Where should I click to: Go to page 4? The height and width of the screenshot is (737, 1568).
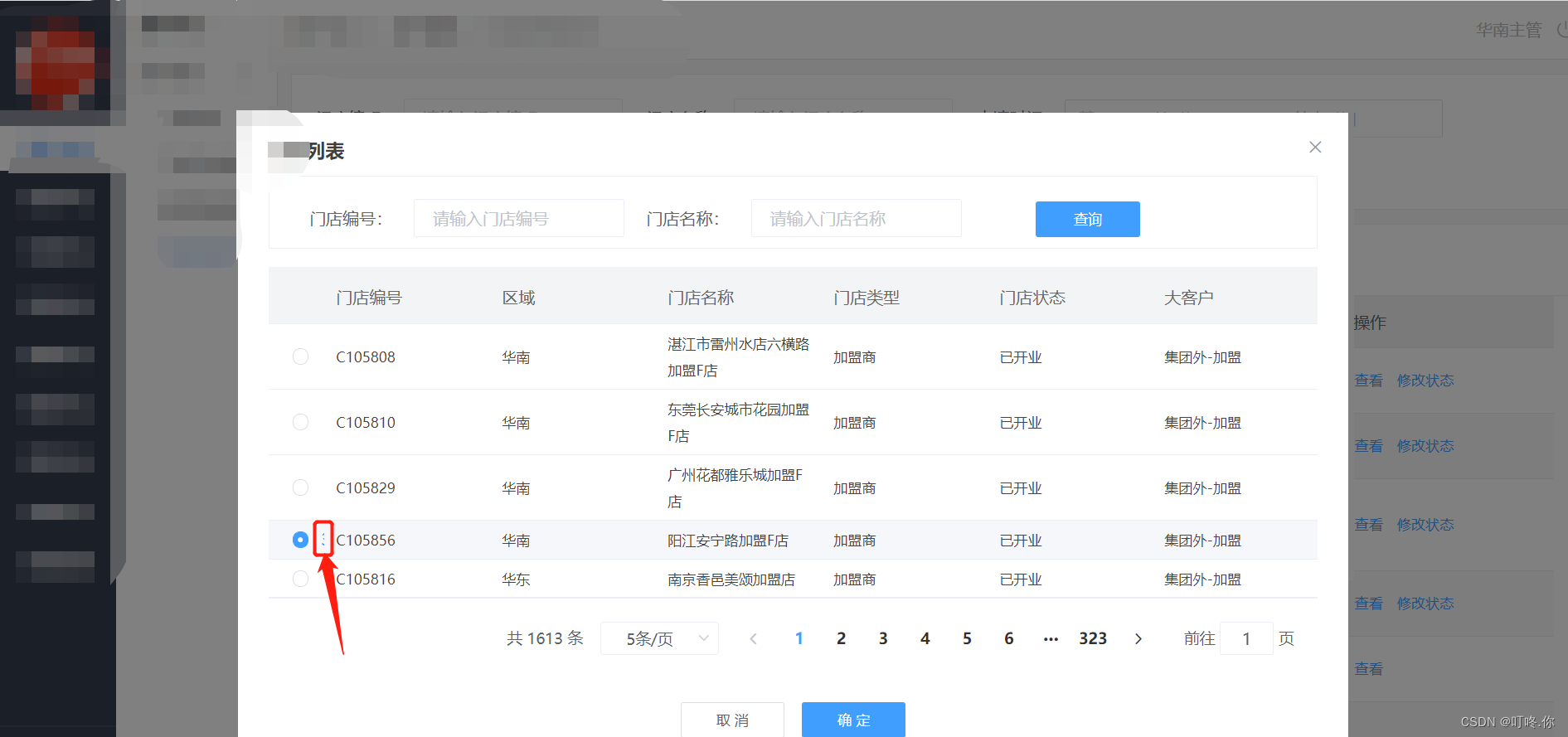coord(925,638)
